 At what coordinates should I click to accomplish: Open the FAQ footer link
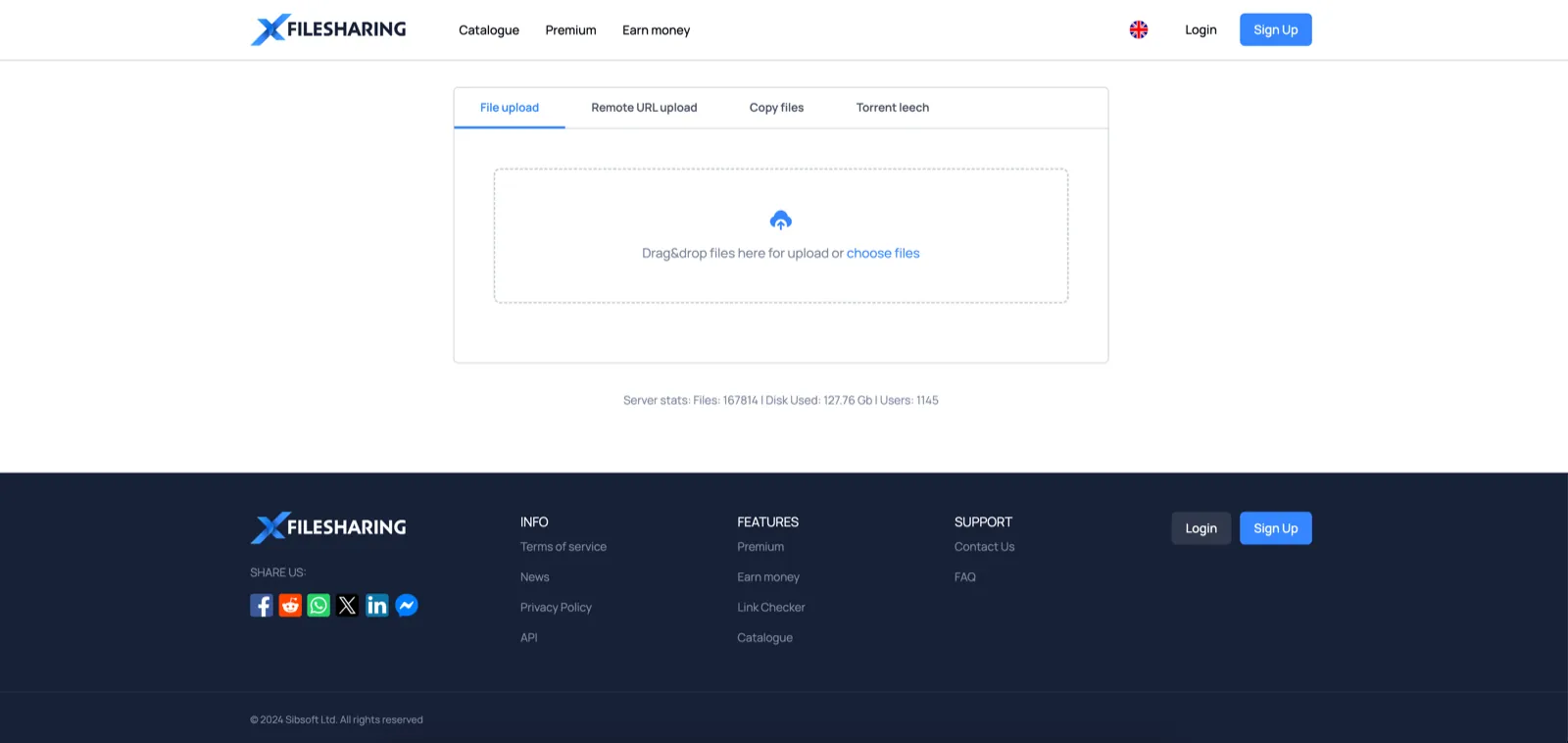[x=965, y=577]
